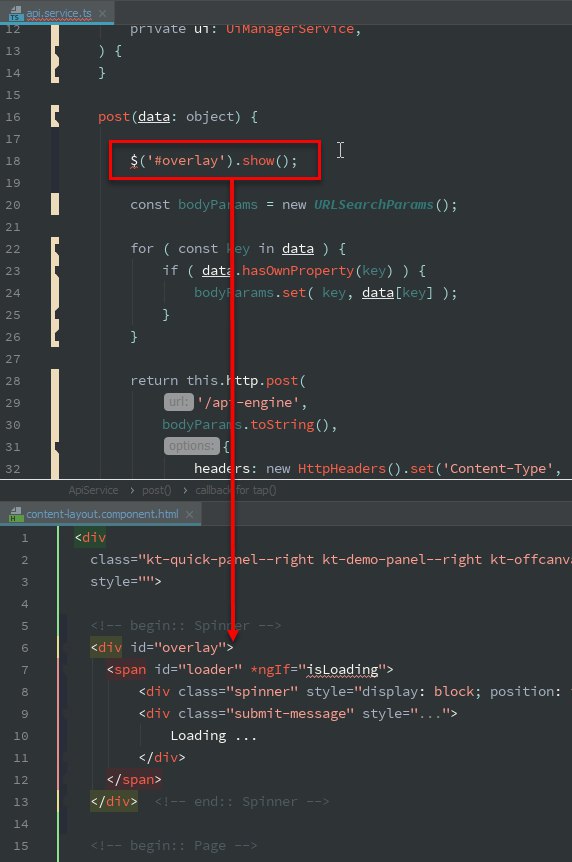Toggle the constructor body fold on line 13
Viewport: 572px width, 862px height.
point(55,51)
